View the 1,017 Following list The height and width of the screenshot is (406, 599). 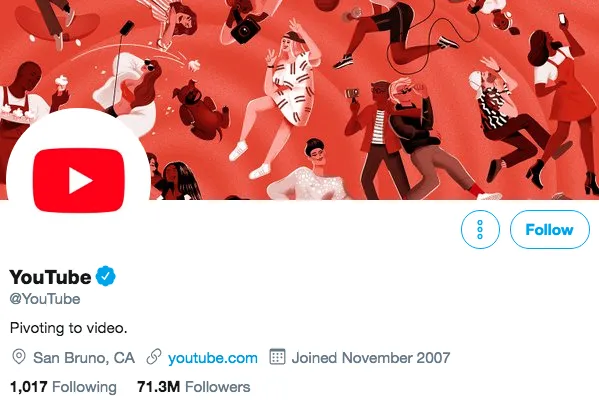pyautogui.click(x=63, y=387)
